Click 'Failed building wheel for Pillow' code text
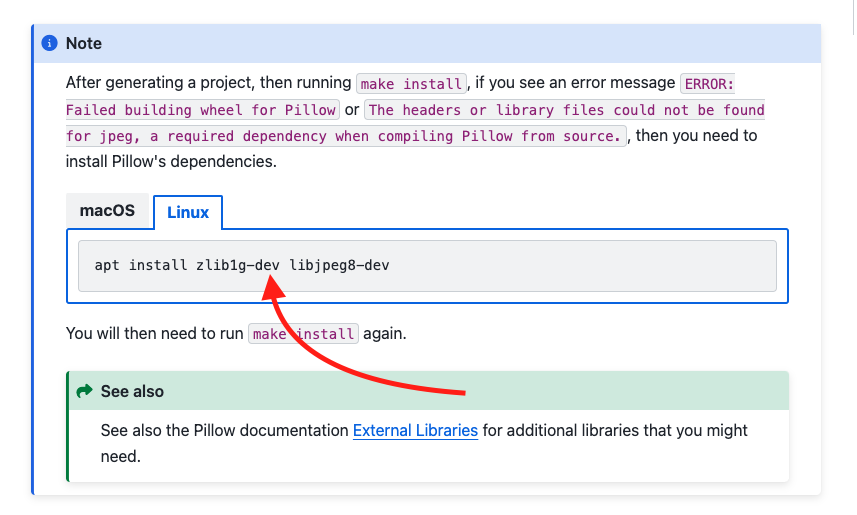This screenshot has width=857, height=515. pyautogui.click(x=201, y=110)
